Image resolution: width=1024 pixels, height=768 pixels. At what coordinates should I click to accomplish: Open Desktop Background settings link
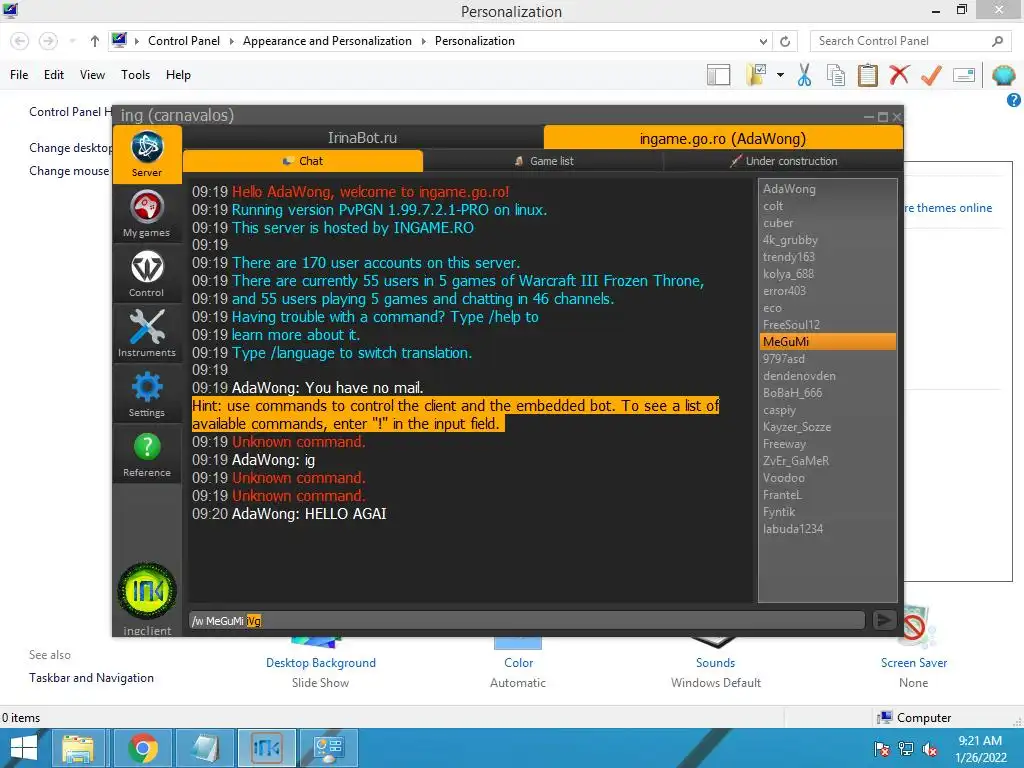321,663
